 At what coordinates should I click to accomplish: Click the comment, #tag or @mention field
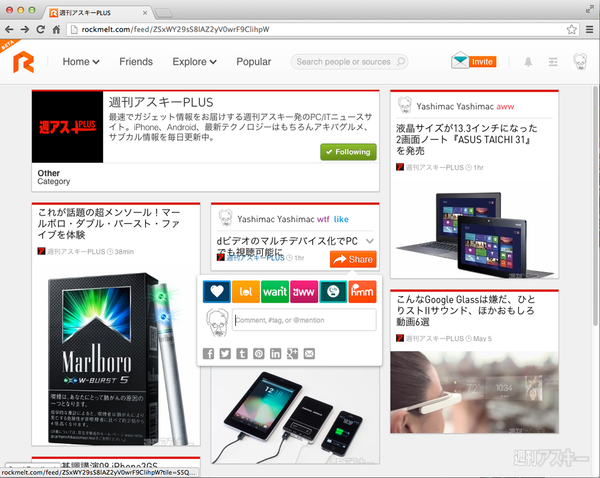304,320
